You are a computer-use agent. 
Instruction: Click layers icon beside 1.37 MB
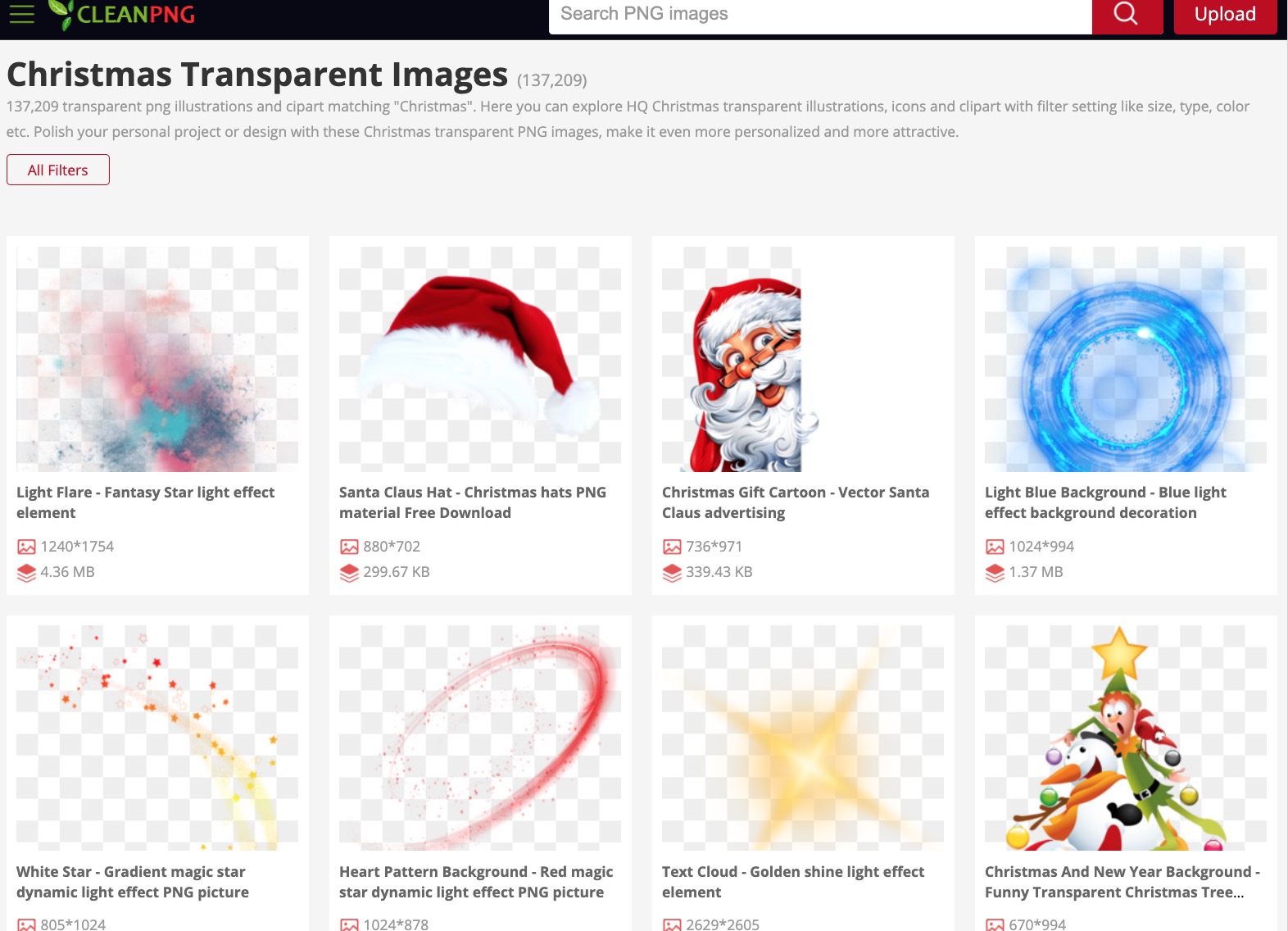click(x=995, y=572)
